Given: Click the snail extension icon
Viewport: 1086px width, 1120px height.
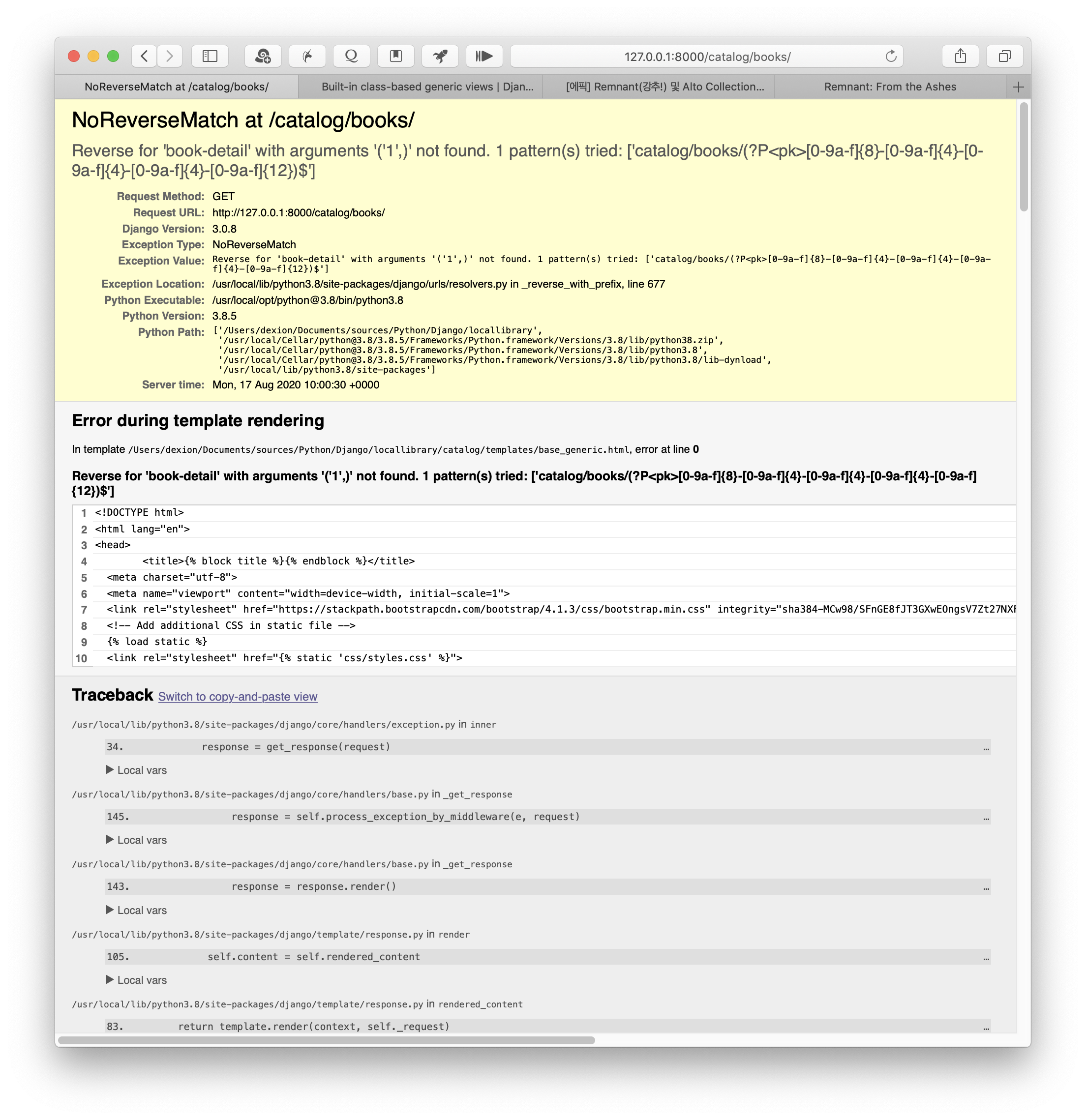Looking at the screenshot, I should [263, 56].
